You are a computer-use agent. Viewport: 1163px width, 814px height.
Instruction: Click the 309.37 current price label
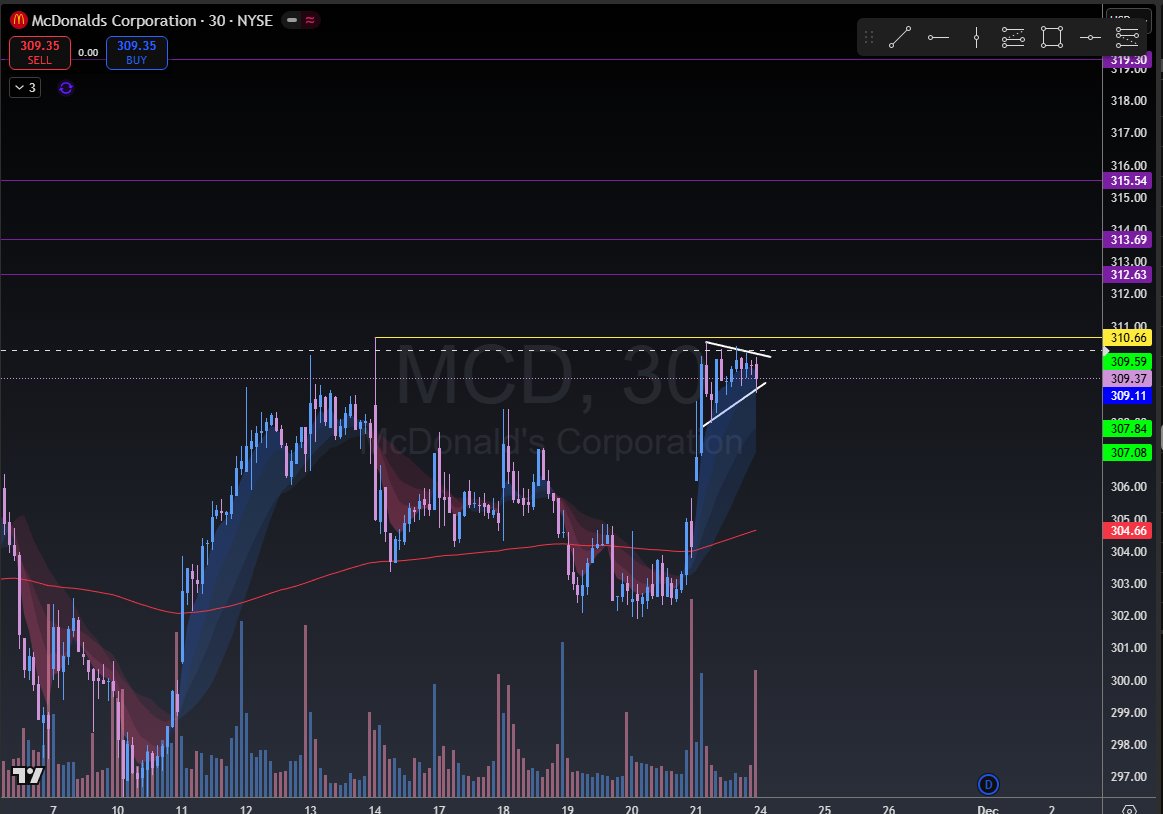click(1128, 378)
